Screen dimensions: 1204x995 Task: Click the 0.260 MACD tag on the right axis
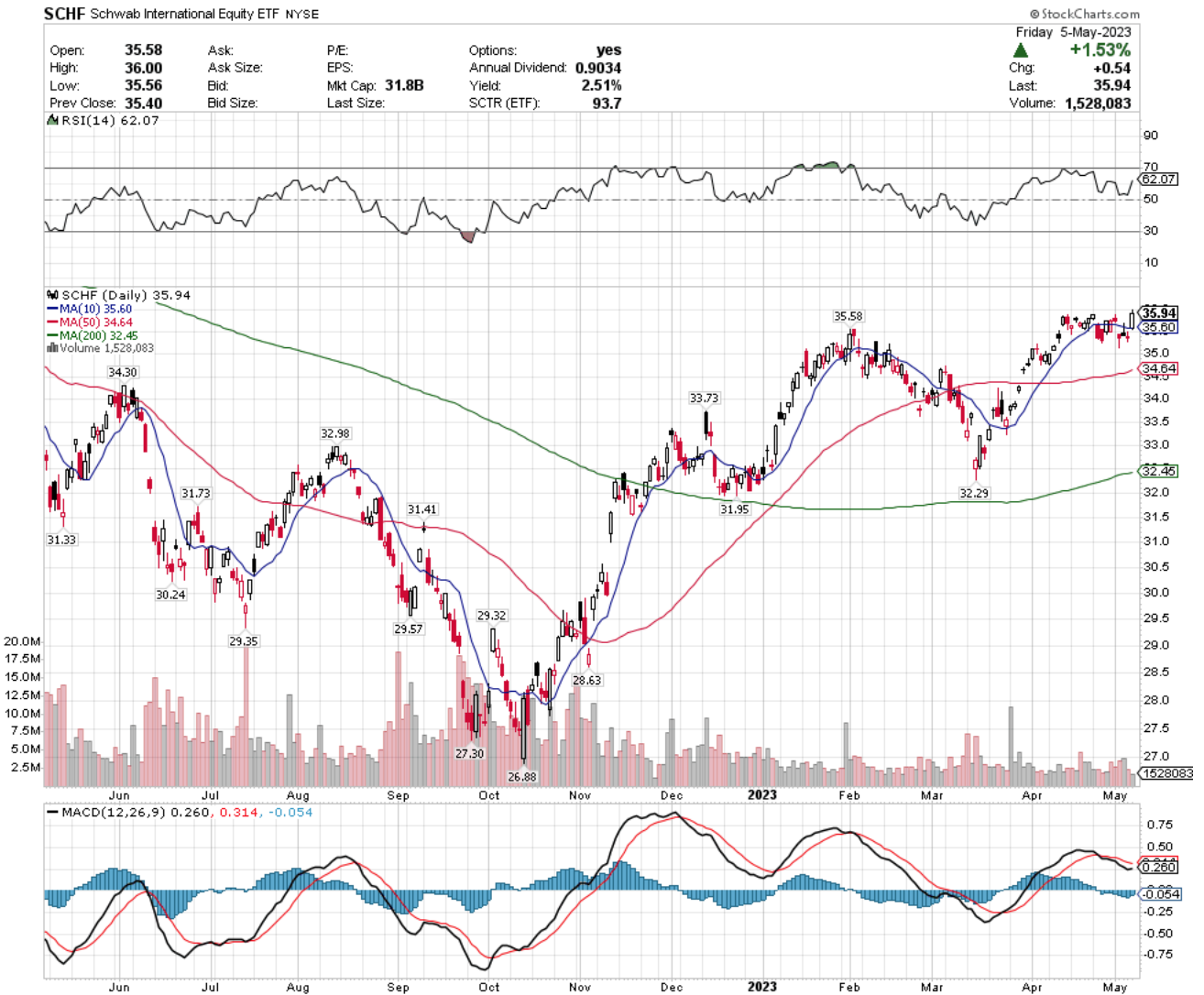[x=1159, y=867]
